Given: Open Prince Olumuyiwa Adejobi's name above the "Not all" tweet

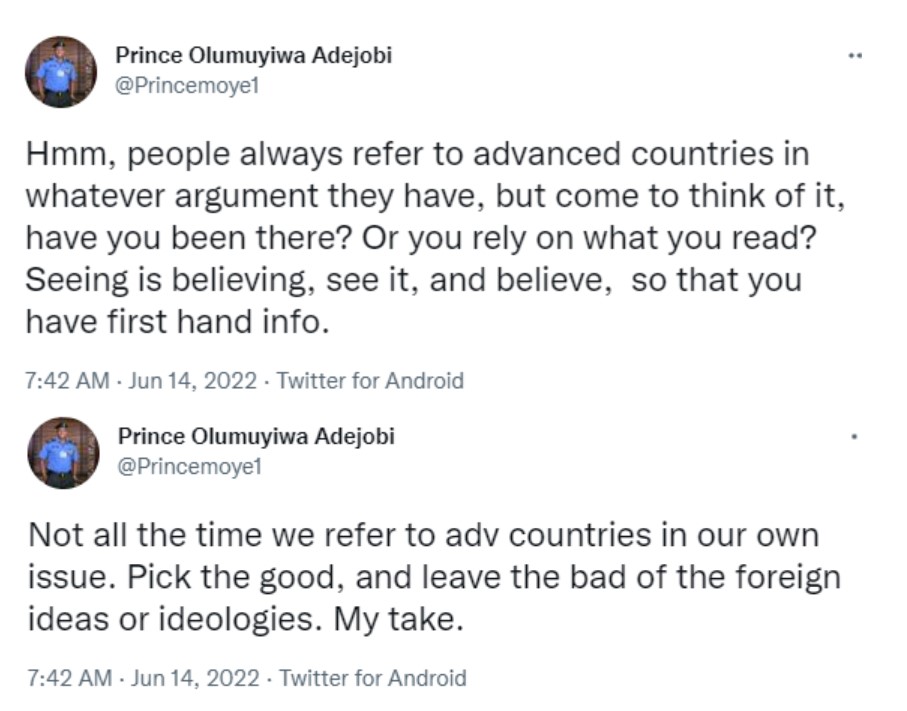Looking at the screenshot, I should (256, 436).
